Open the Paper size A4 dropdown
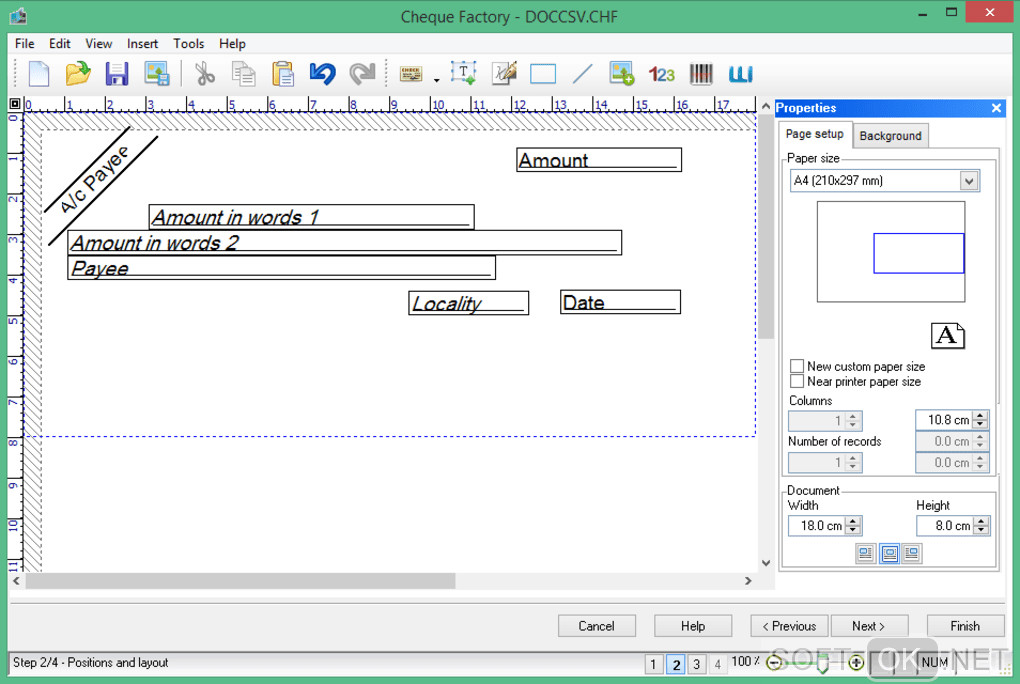This screenshot has width=1020, height=684. coord(969,181)
